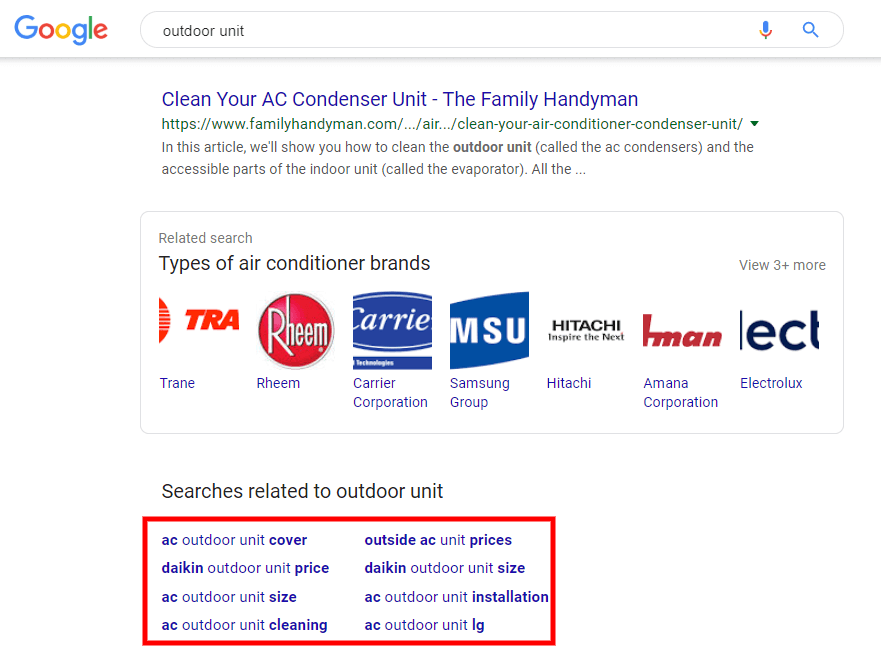
Task: Click the blue search magnifier icon
Action: click(x=810, y=30)
